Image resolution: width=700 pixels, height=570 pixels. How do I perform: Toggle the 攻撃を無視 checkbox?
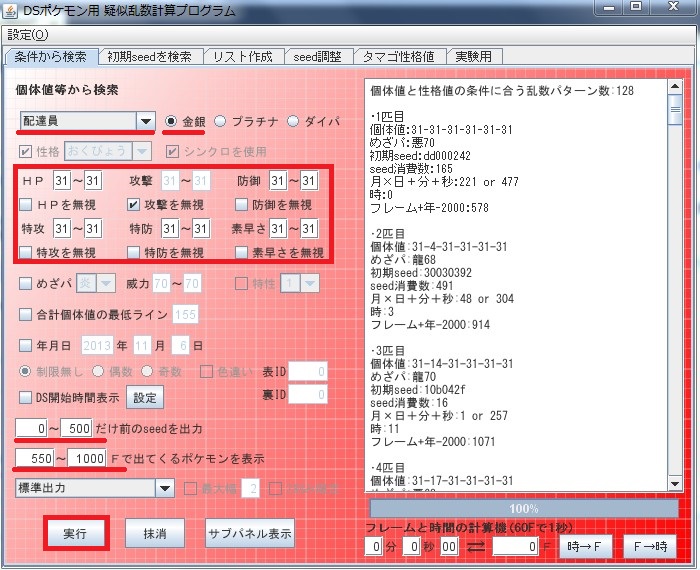coord(133,204)
